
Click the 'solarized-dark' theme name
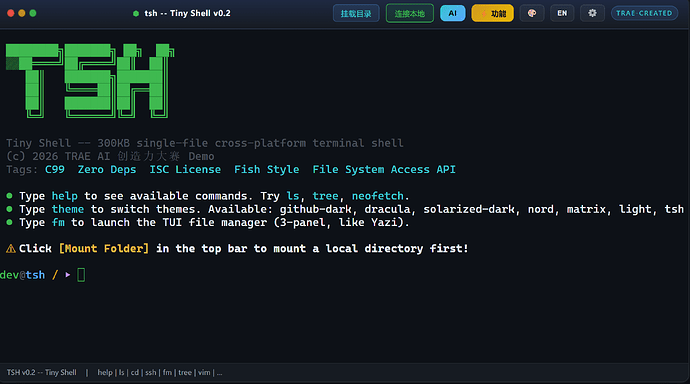(469, 209)
